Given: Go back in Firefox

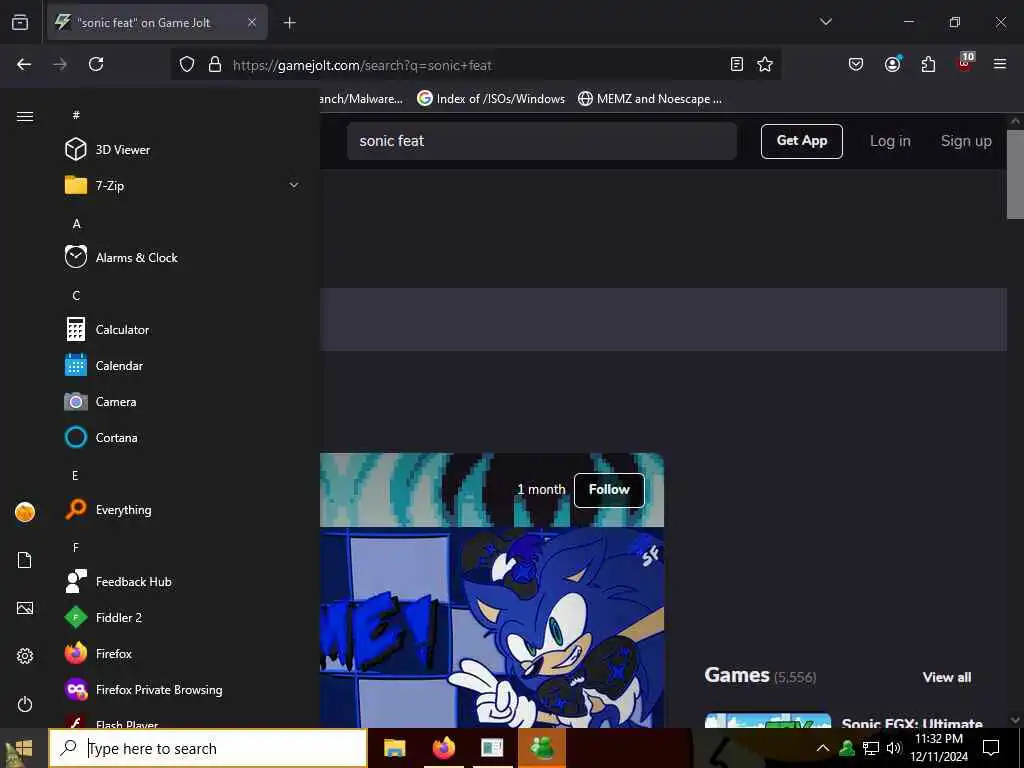Looking at the screenshot, I should (x=24, y=64).
